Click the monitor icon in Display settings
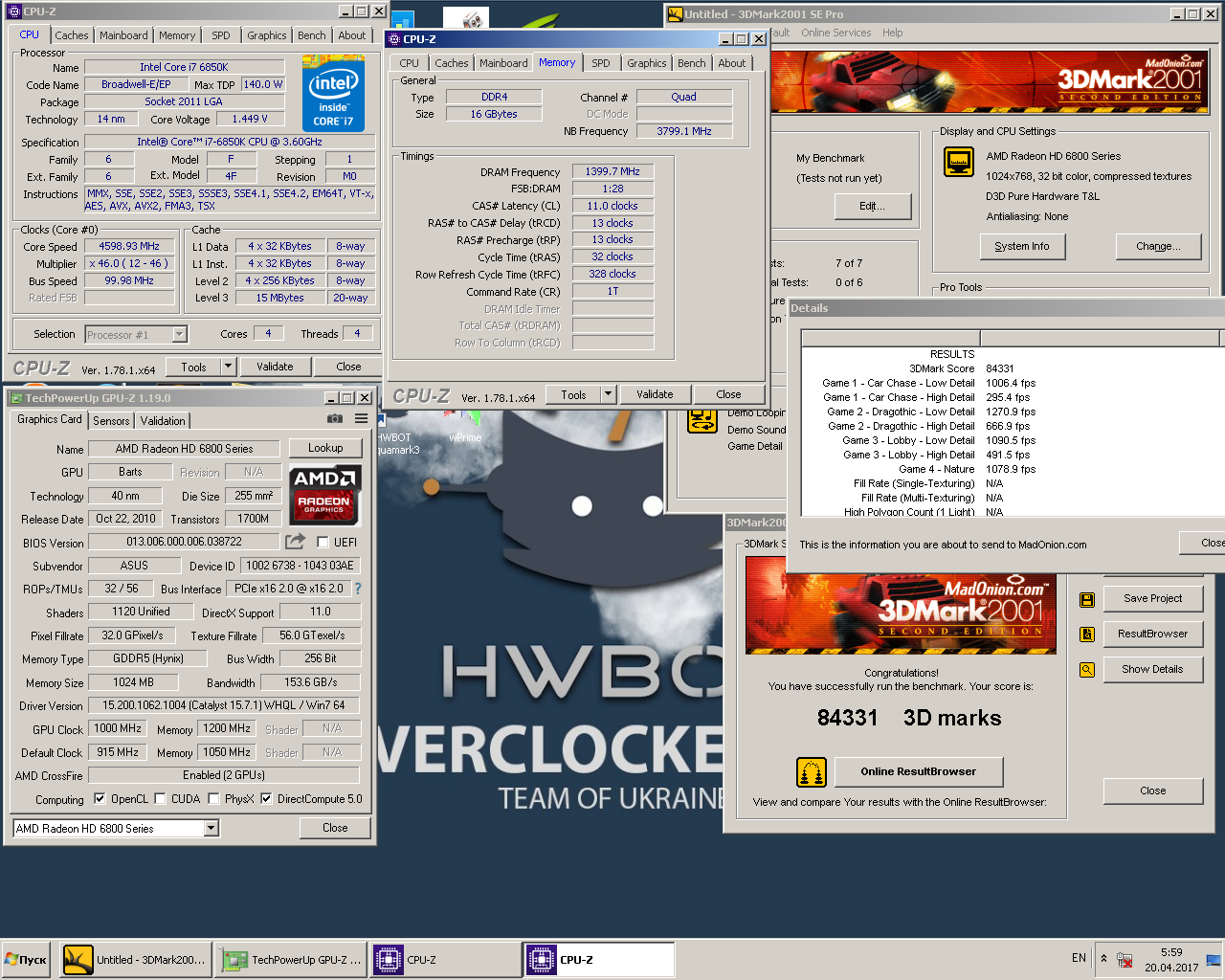Viewport: 1225px width, 980px height. [x=959, y=162]
